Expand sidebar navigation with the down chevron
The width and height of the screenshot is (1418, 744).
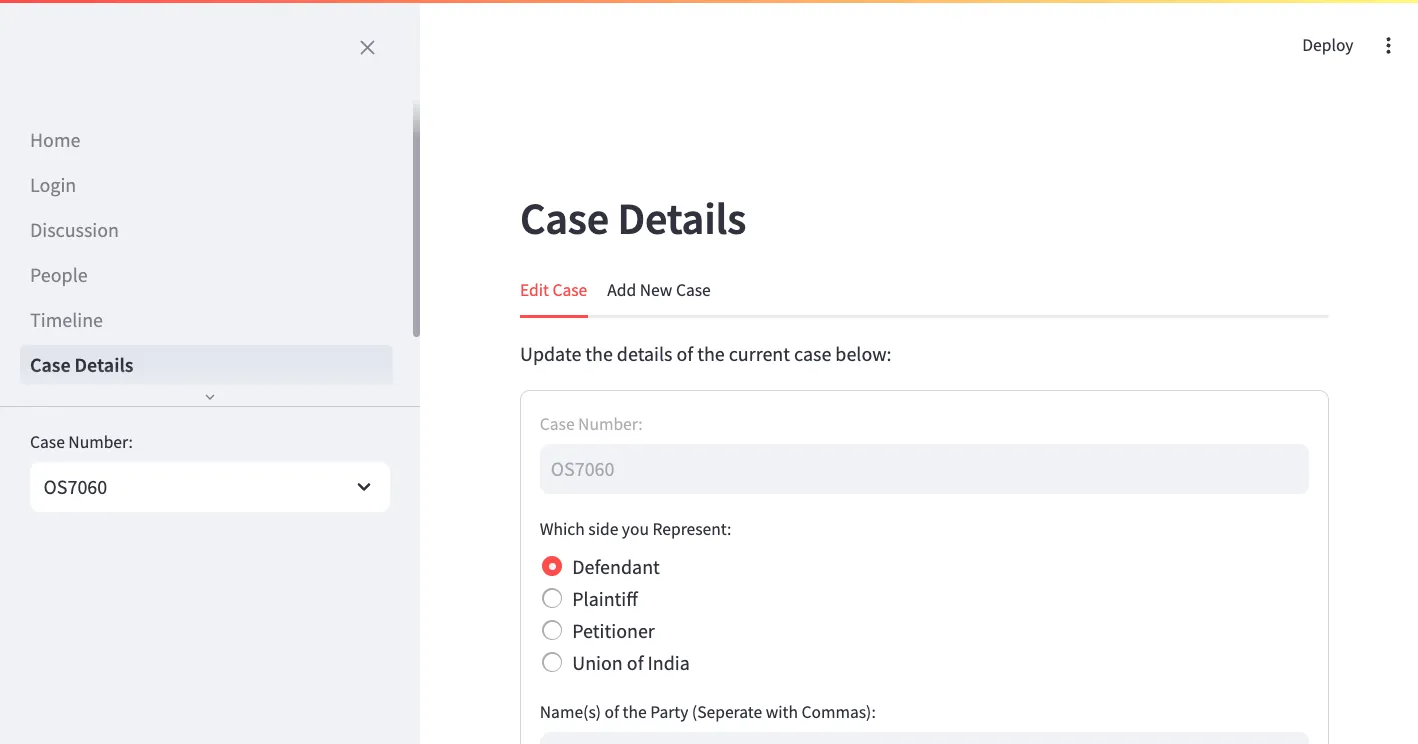point(210,397)
